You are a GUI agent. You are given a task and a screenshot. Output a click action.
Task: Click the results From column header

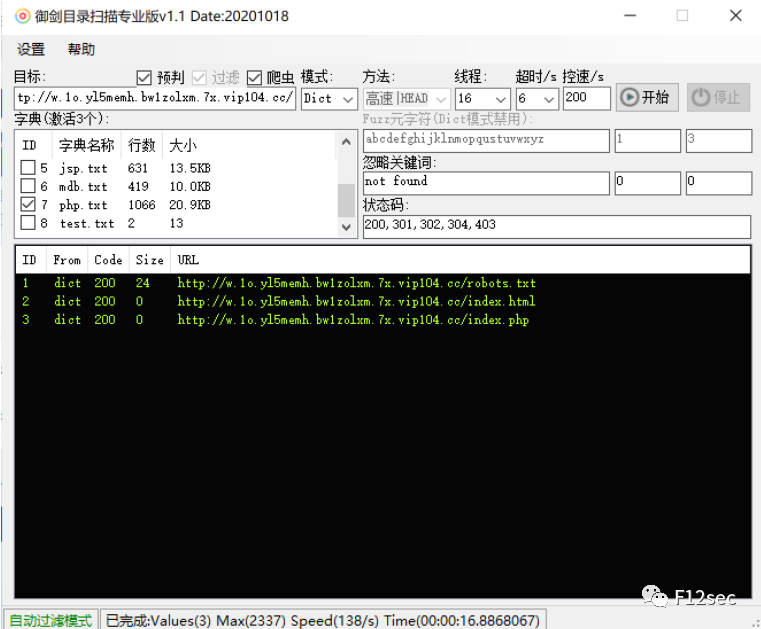[67, 260]
